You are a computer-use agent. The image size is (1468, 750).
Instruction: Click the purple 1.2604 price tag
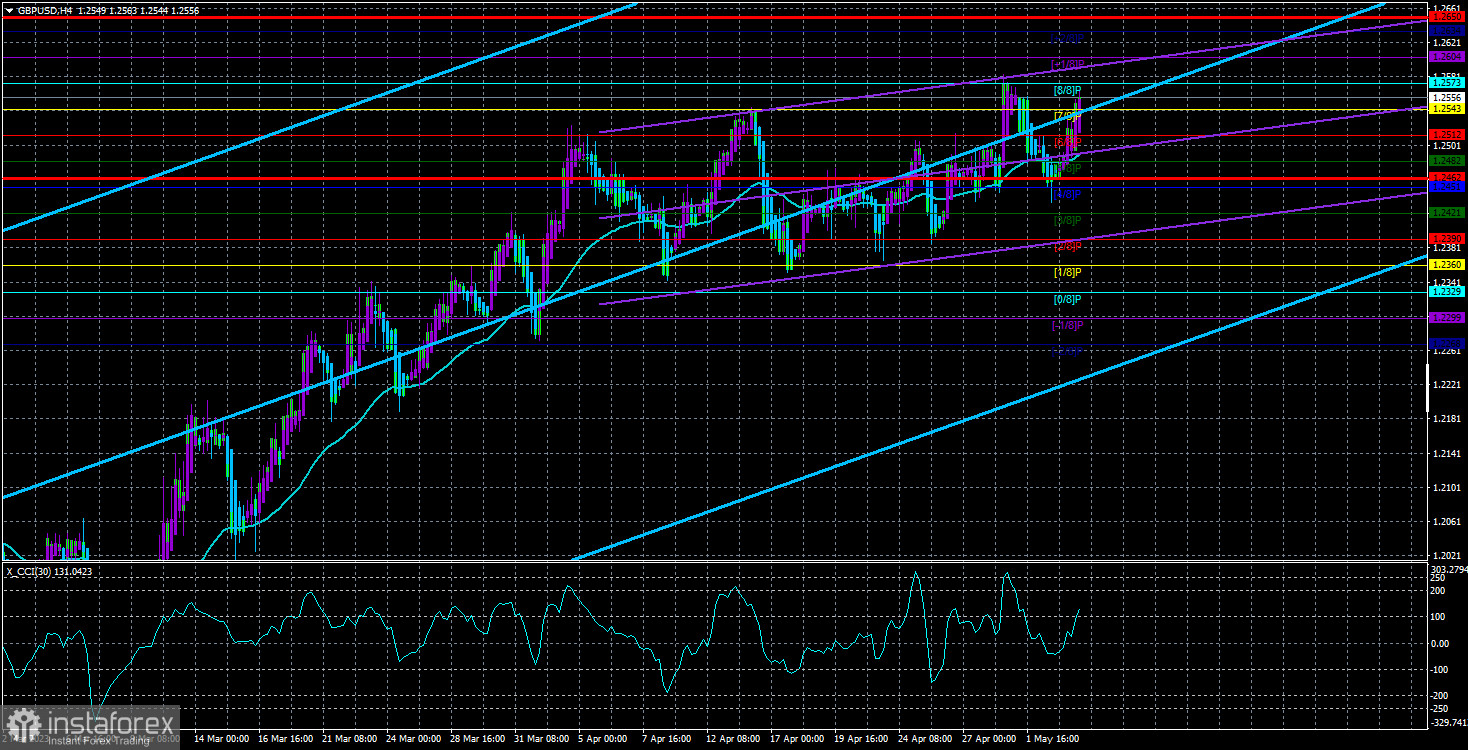point(1447,58)
